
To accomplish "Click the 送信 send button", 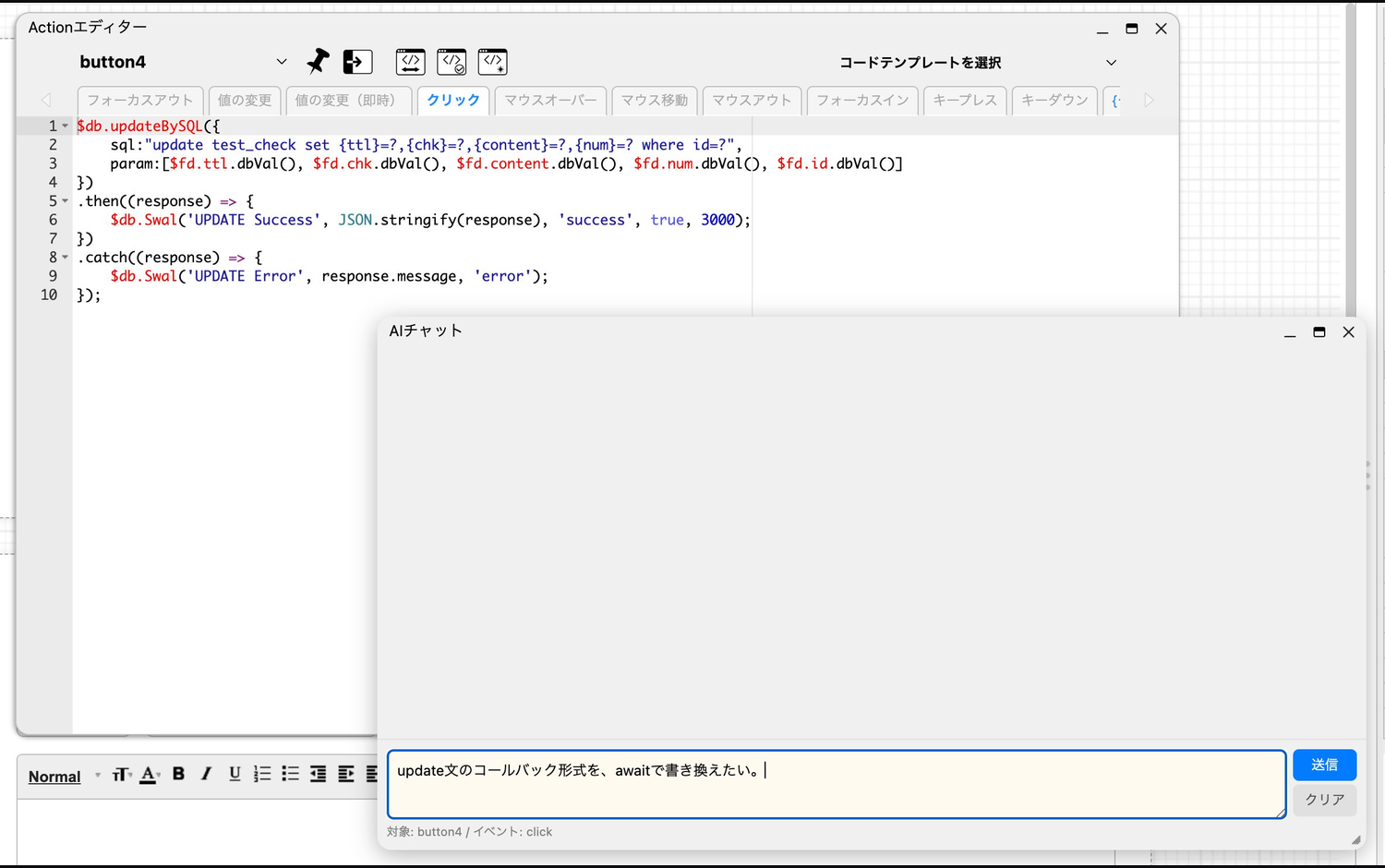I will [1324, 765].
